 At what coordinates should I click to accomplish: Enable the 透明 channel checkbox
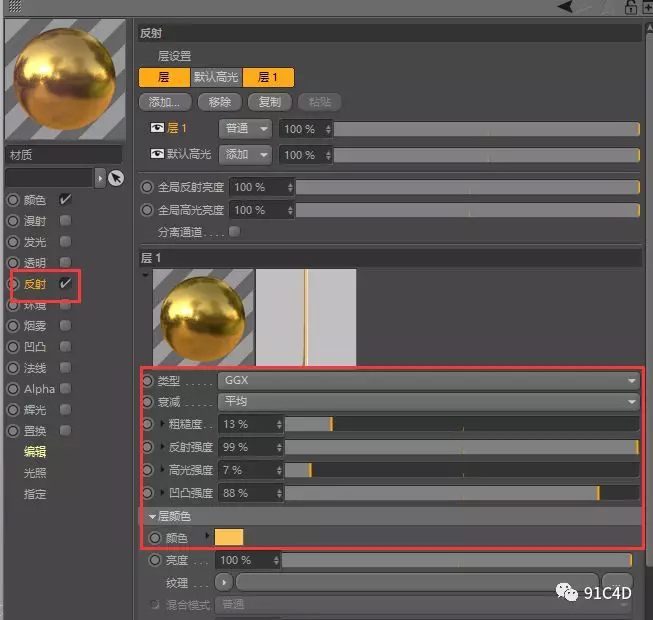click(x=65, y=262)
